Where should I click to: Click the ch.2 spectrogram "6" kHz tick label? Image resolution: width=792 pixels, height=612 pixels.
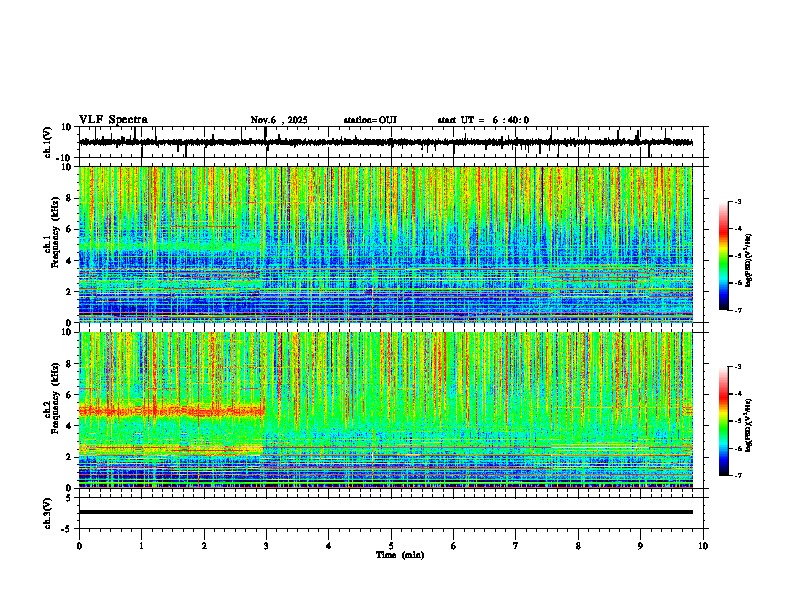[69, 395]
